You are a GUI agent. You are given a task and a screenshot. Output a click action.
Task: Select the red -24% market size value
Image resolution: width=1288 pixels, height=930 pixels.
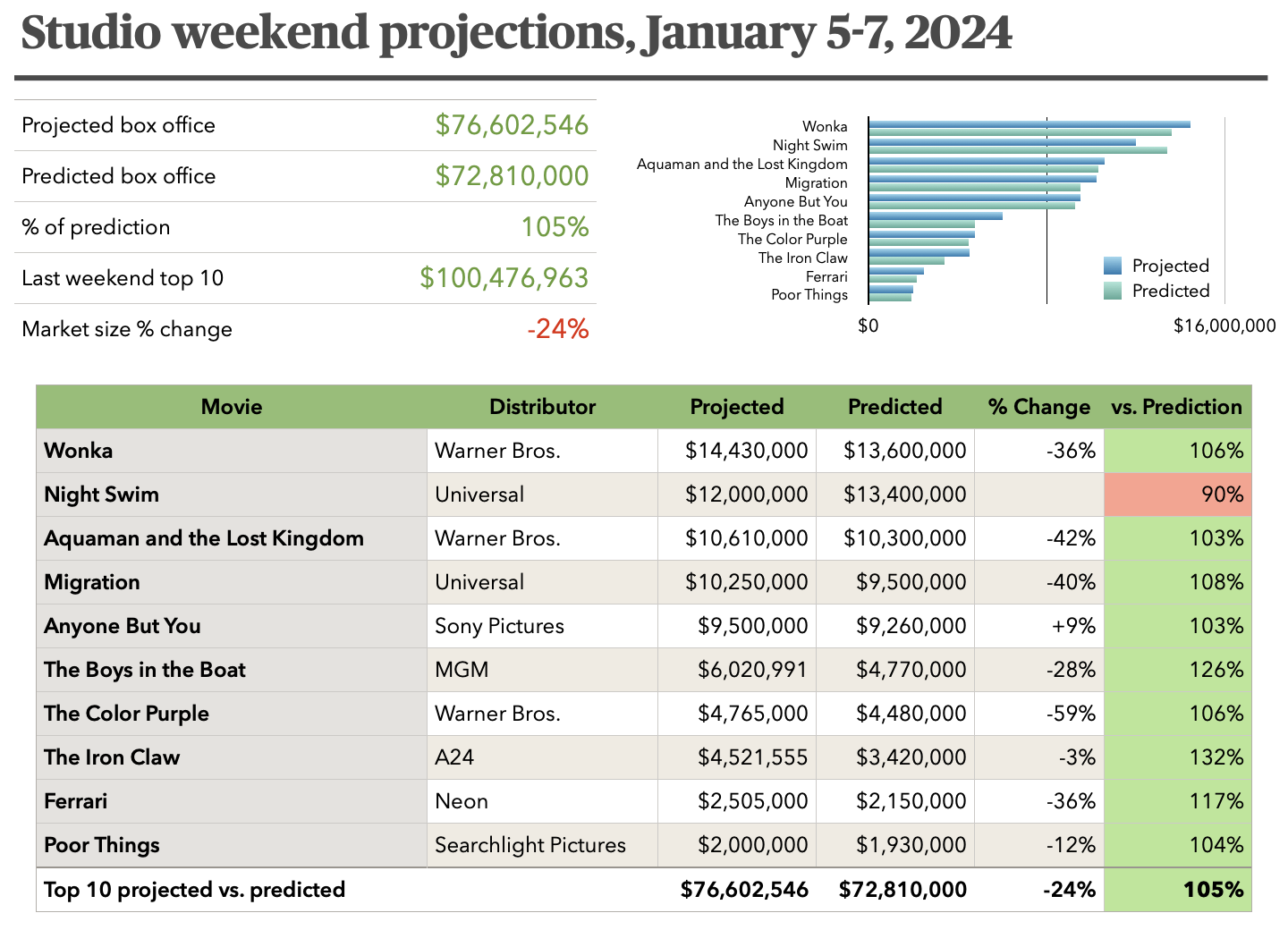[557, 329]
